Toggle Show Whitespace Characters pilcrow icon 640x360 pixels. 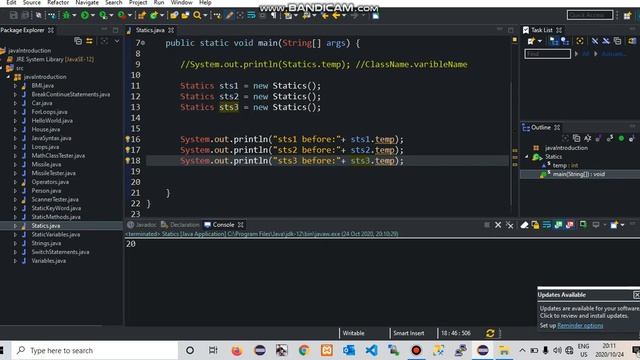[x=273, y=16]
